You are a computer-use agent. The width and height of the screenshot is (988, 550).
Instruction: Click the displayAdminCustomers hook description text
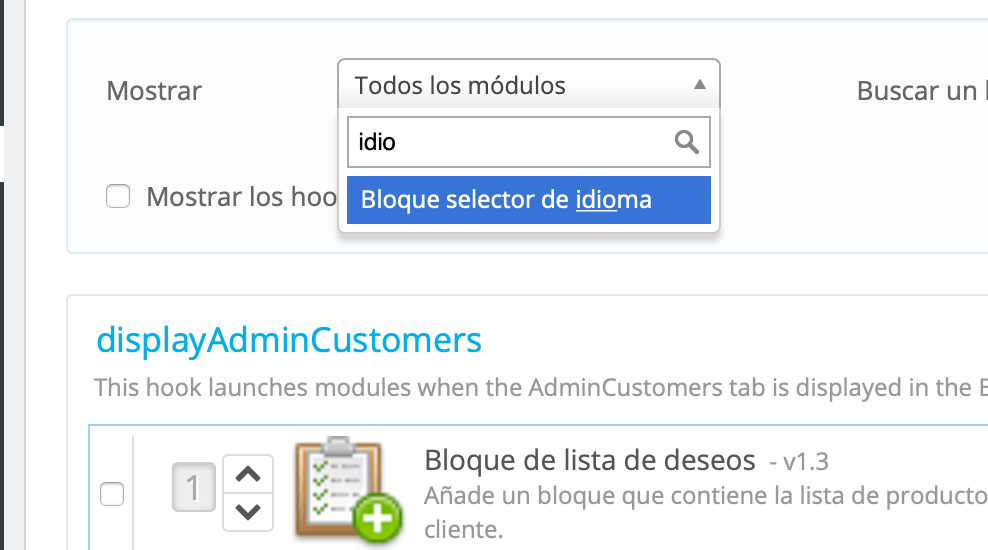(x=541, y=387)
